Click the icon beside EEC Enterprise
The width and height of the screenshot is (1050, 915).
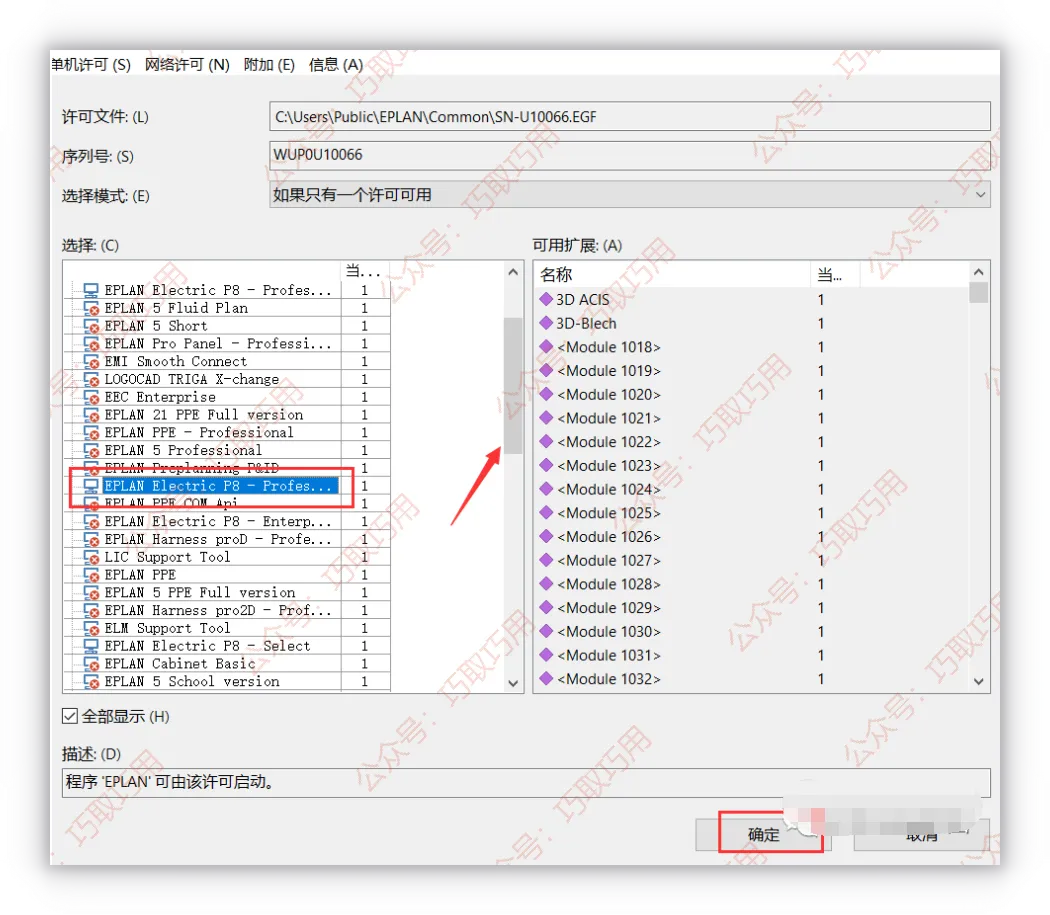91,397
